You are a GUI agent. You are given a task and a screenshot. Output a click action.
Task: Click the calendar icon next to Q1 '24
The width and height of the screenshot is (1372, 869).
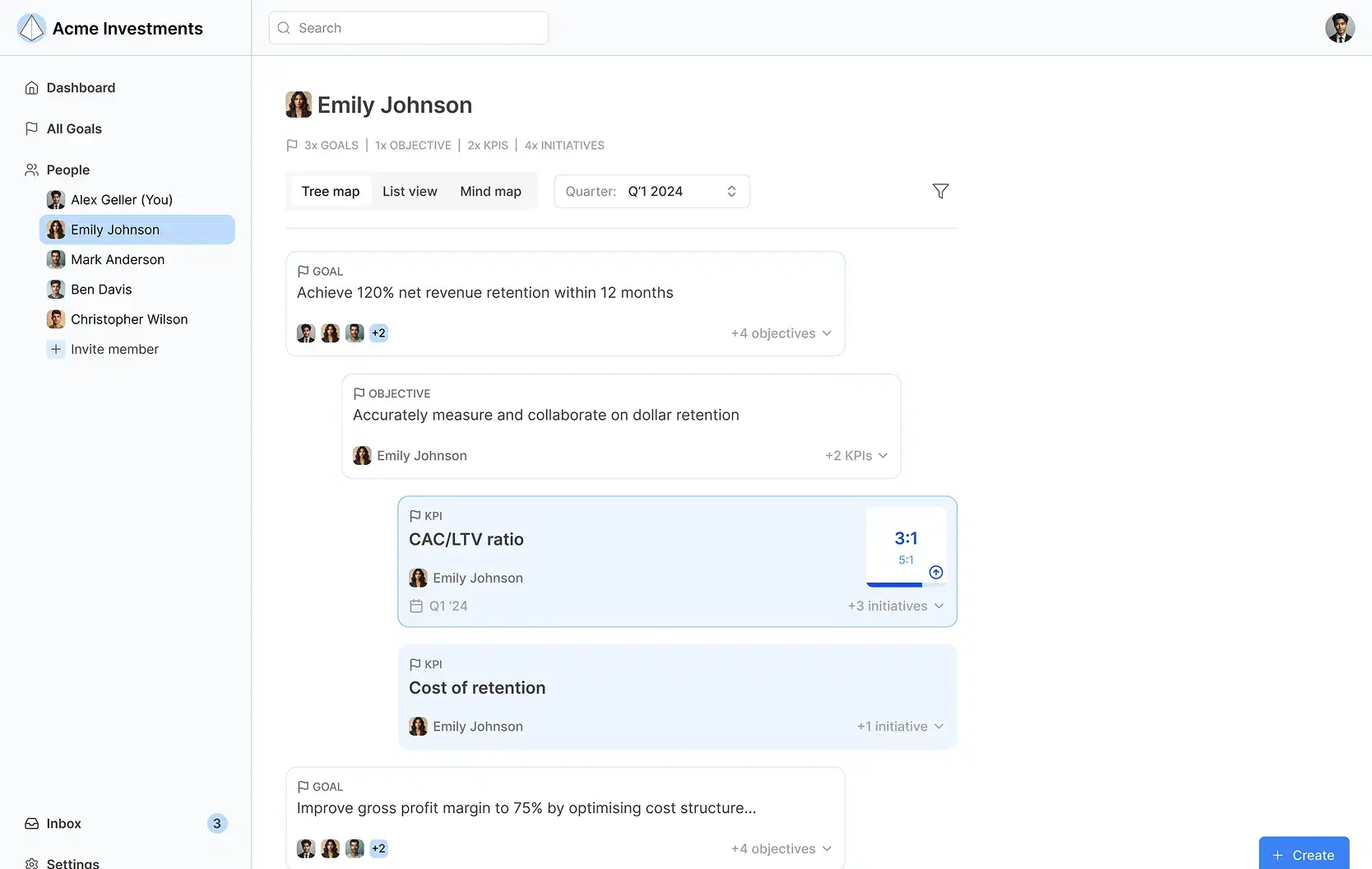coord(416,606)
